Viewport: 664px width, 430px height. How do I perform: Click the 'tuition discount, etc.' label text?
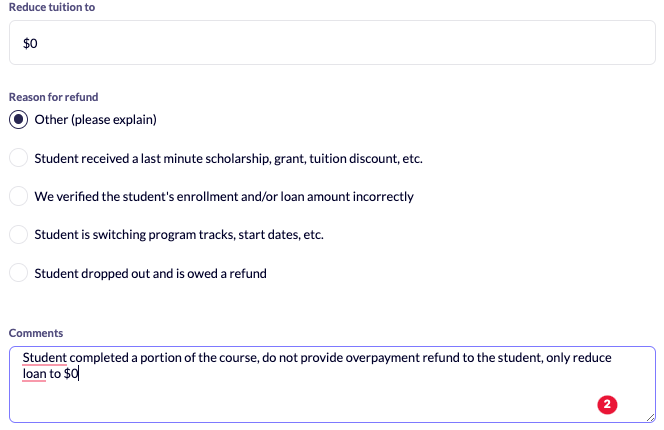pyautogui.click(x=366, y=158)
